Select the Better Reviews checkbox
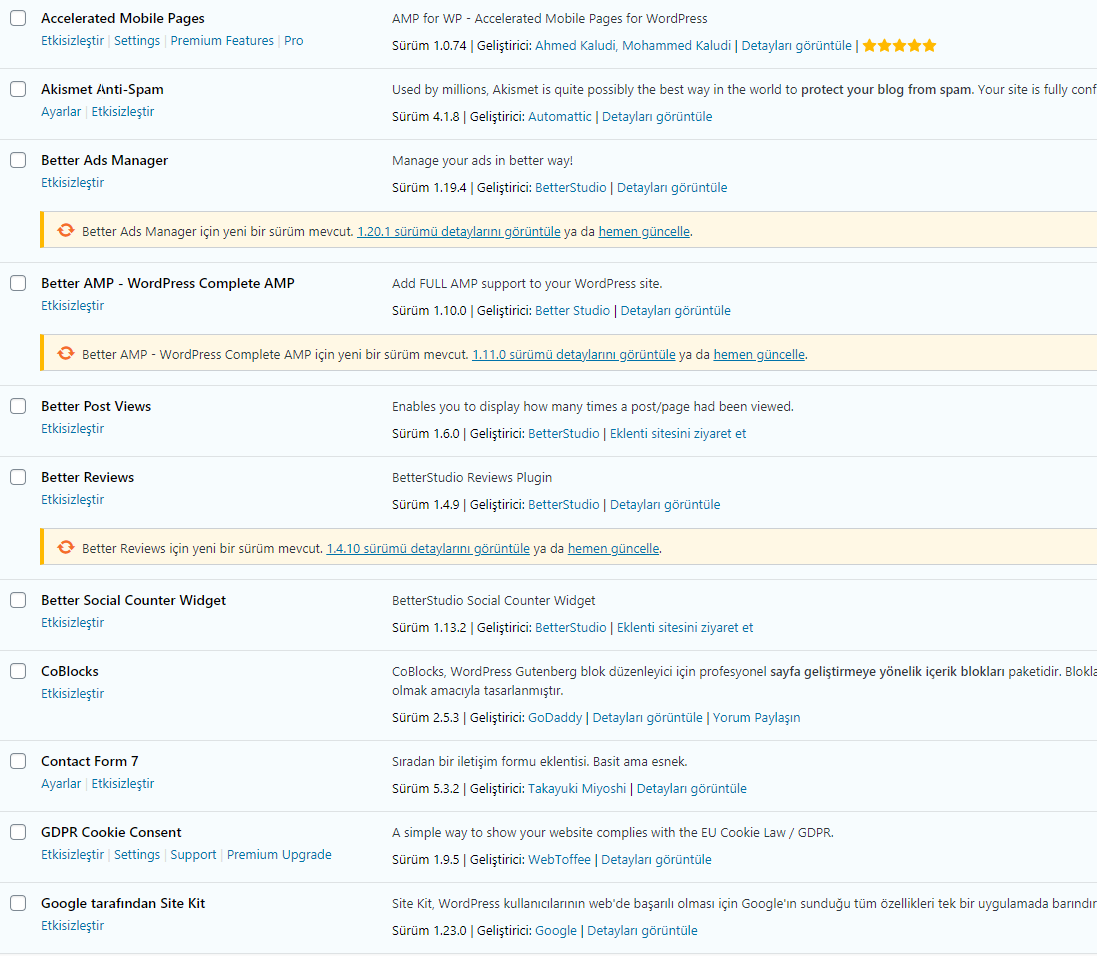The height and width of the screenshot is (960, 1097). (18, 477)
